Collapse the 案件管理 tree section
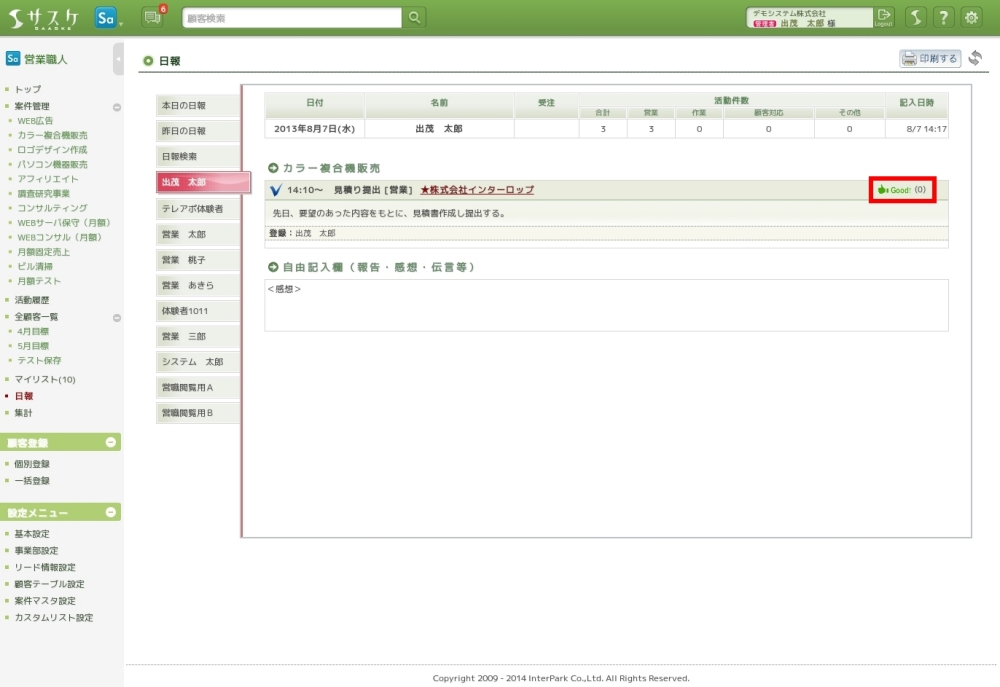The image size is (1000, 687). (117, 106)
